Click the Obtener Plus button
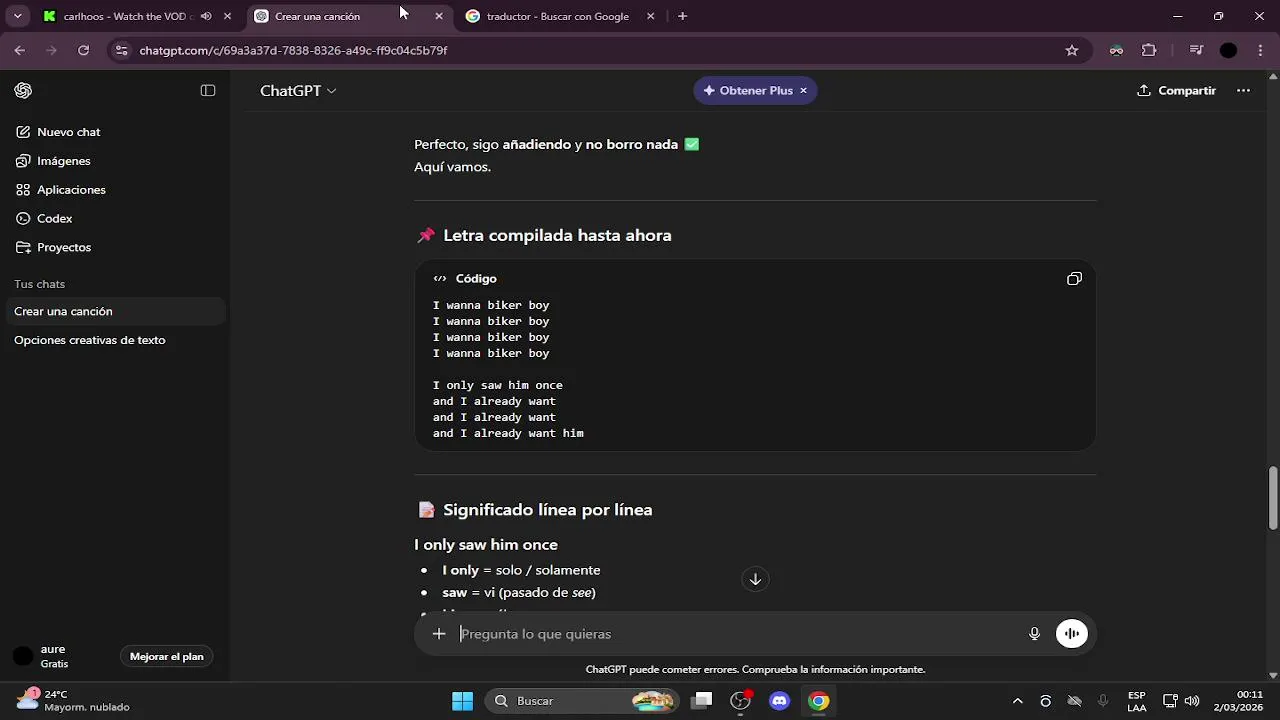 click(x=748, y=91)
